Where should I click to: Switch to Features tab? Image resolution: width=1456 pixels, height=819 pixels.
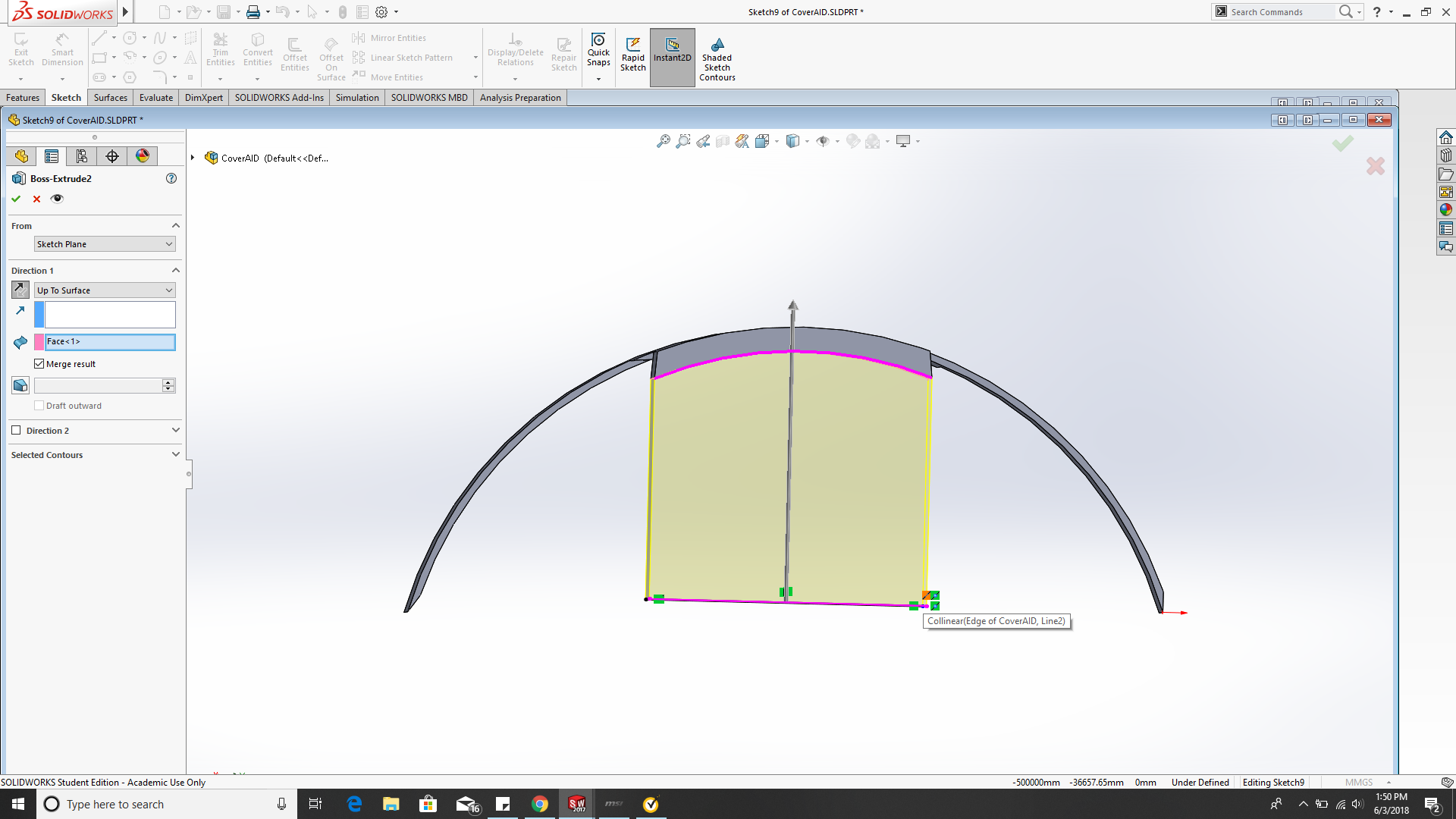pyautogui.click(x=23, y=98)
